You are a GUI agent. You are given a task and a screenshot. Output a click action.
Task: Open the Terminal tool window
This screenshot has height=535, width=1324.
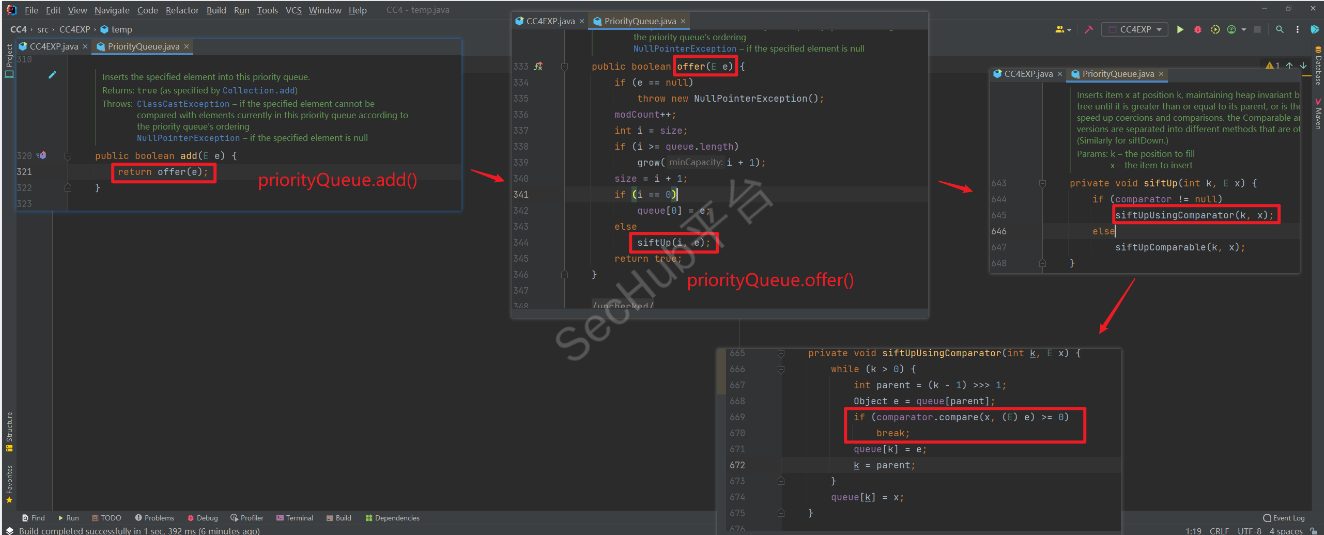click(295, 518)
